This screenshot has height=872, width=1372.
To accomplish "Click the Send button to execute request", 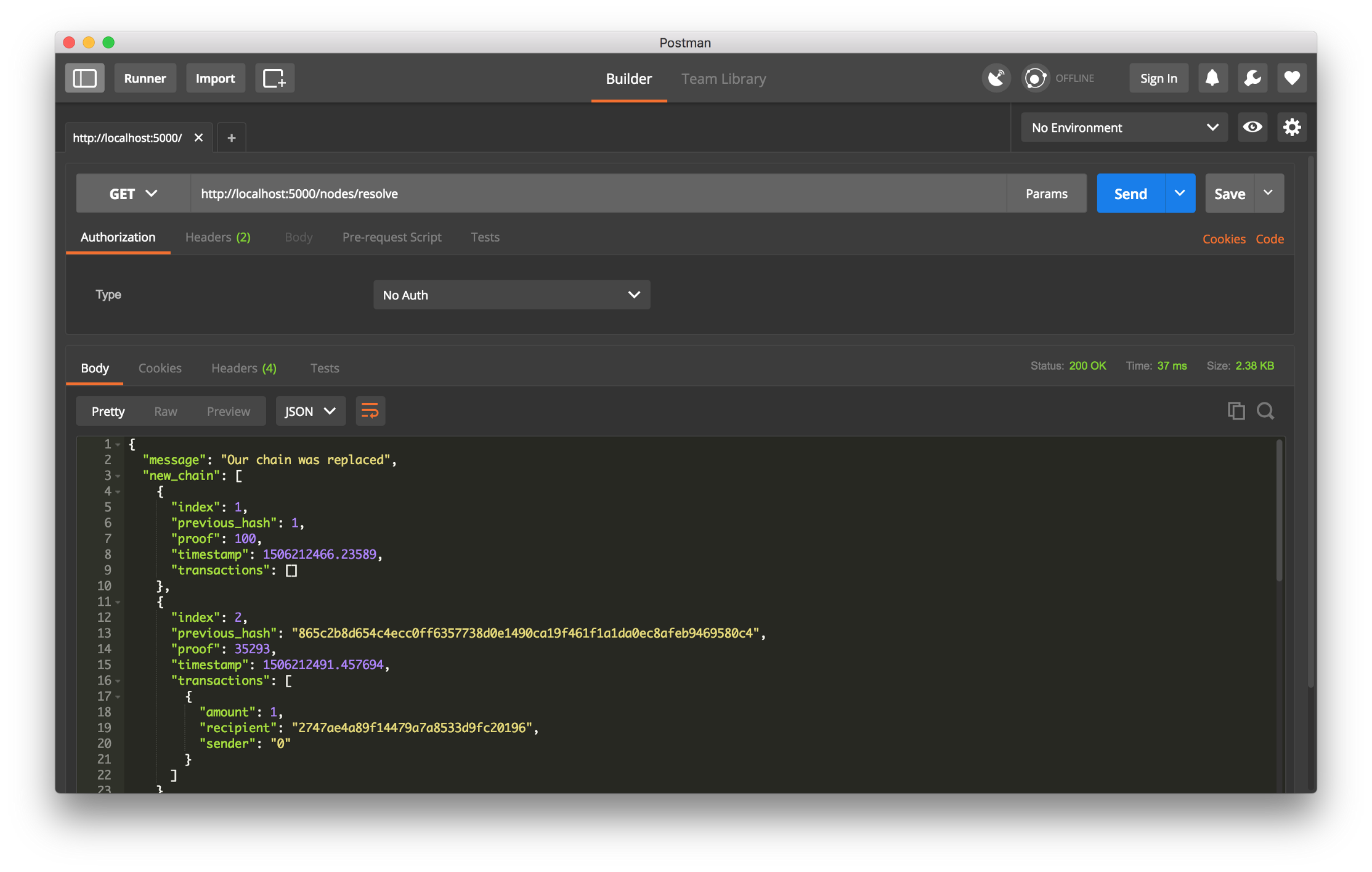I will pos(1130,193).
